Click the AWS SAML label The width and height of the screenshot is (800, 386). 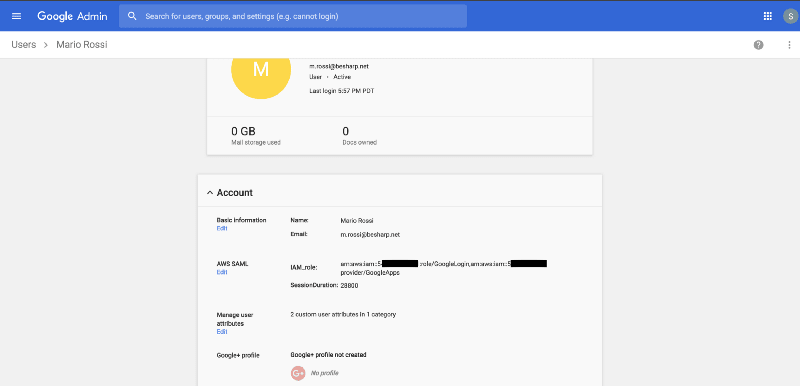(x=232, y=264)
